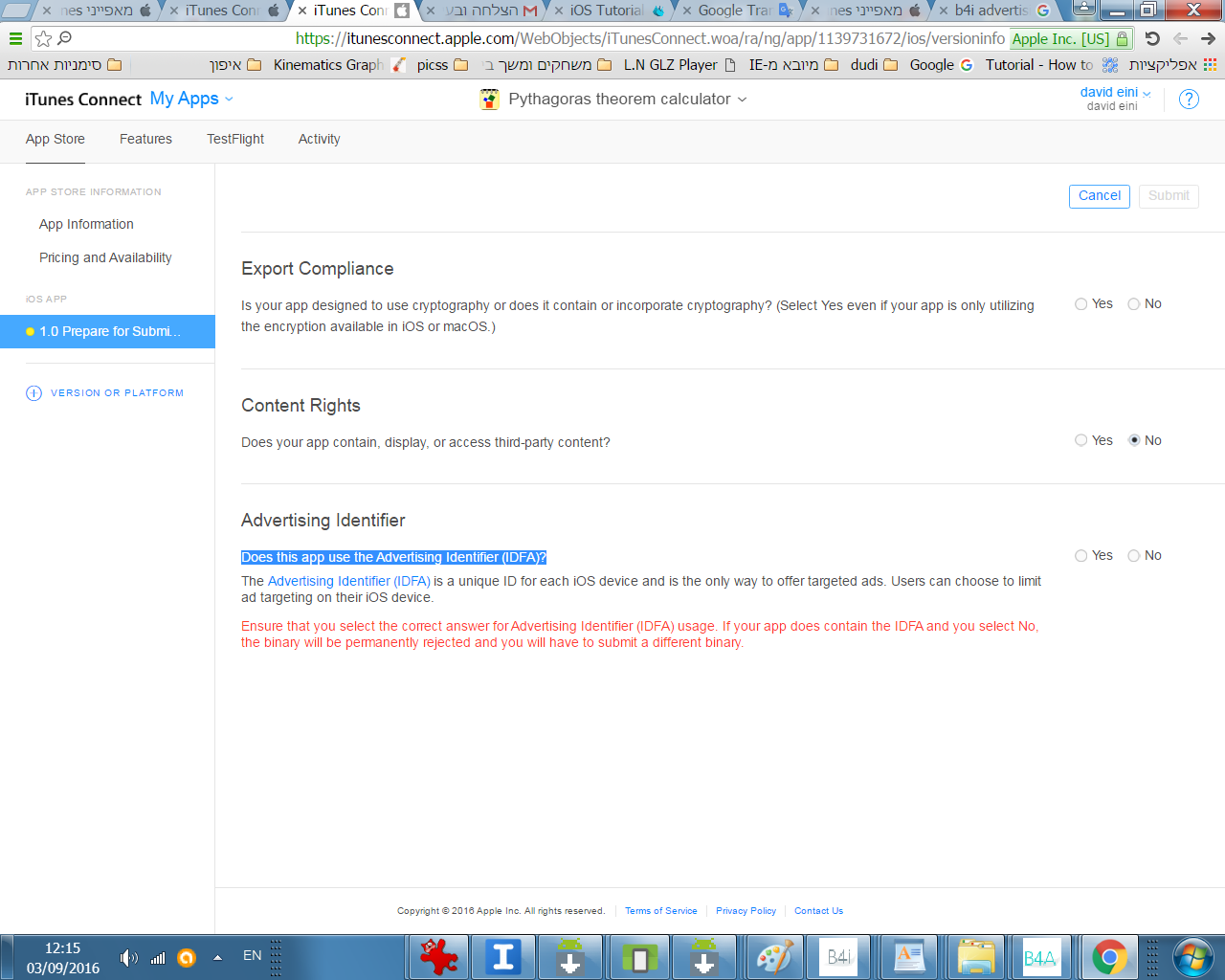Click the network signal icon in the tray
Viewport: 1225px width, 980px height.
point(158,957)
